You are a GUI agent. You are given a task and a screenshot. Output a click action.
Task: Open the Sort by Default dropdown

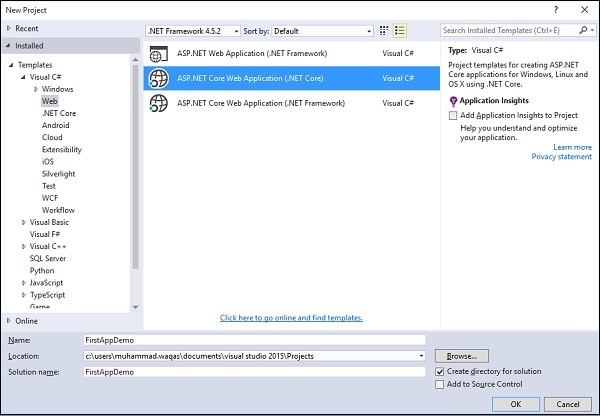click(x=322, y=31)
